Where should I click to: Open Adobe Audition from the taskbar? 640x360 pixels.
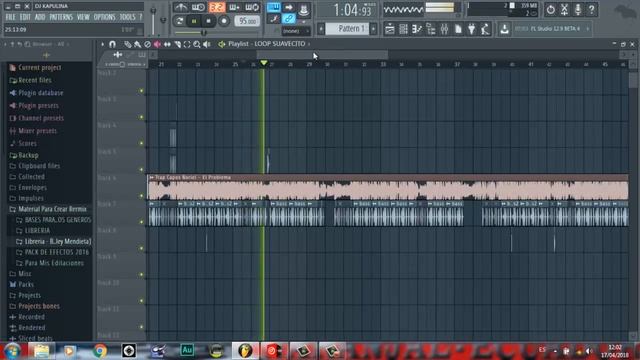coord(187,350)
